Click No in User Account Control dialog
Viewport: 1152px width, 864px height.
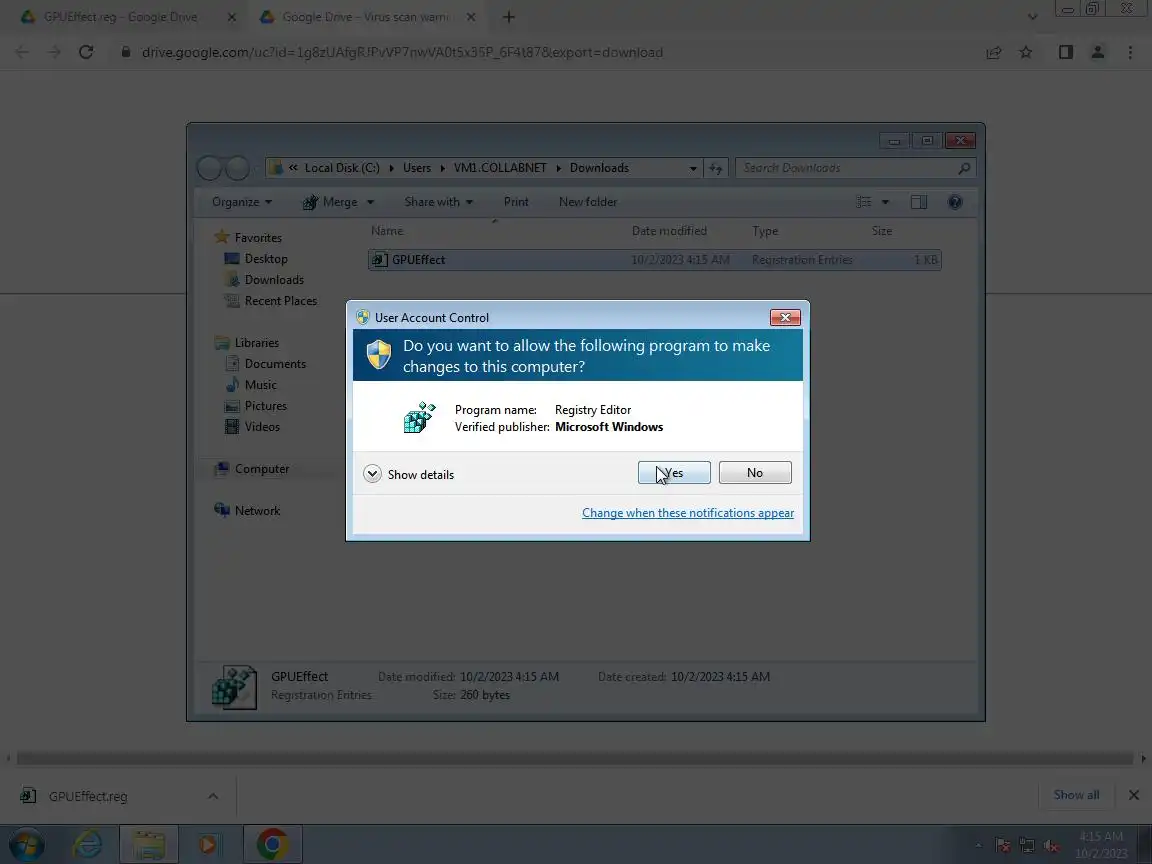click(755, 472)
